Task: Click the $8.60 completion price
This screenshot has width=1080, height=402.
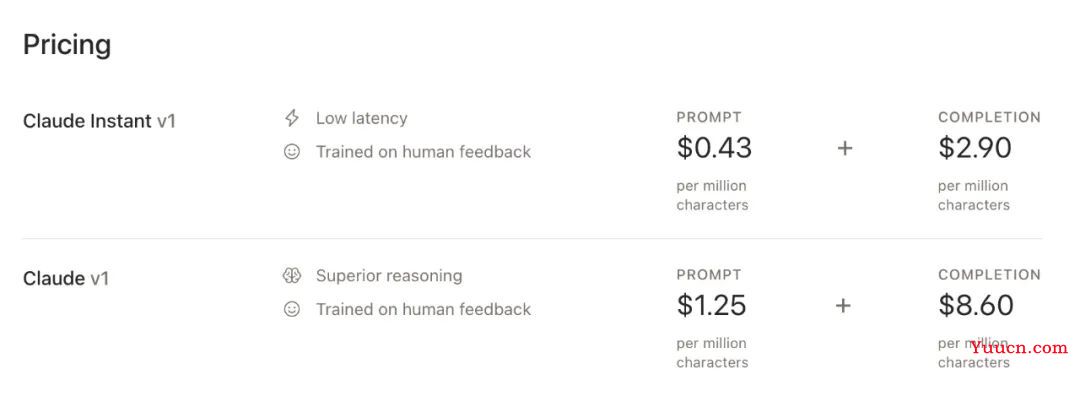Action: pos(976,306)
